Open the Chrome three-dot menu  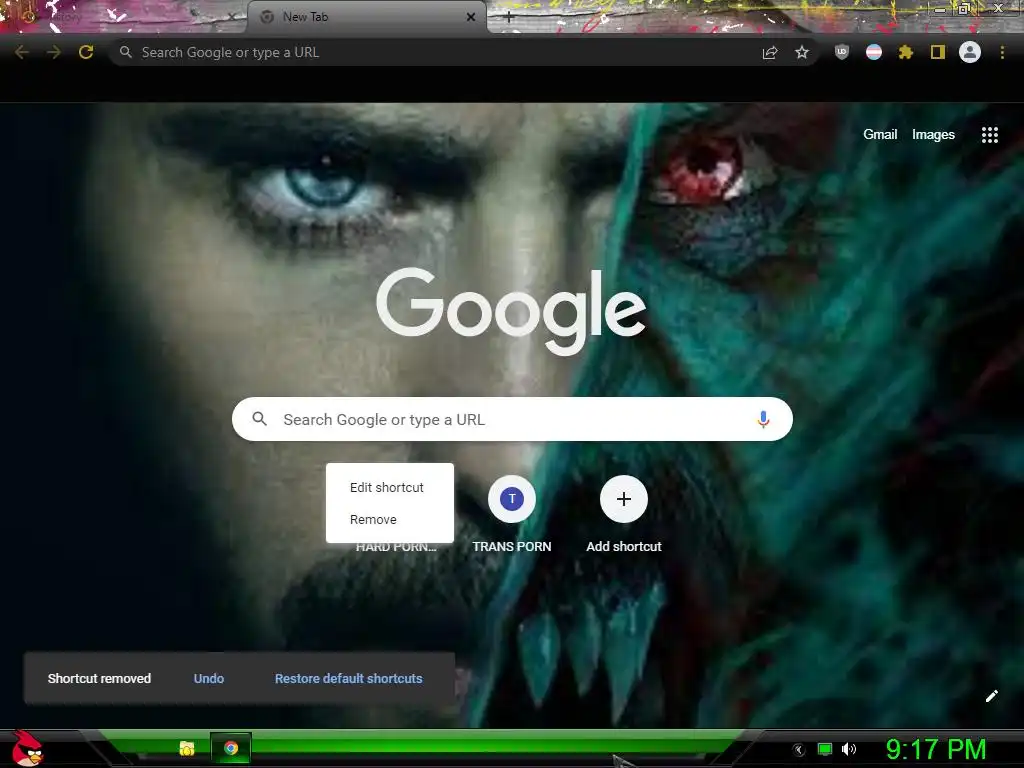[1002, 52]
